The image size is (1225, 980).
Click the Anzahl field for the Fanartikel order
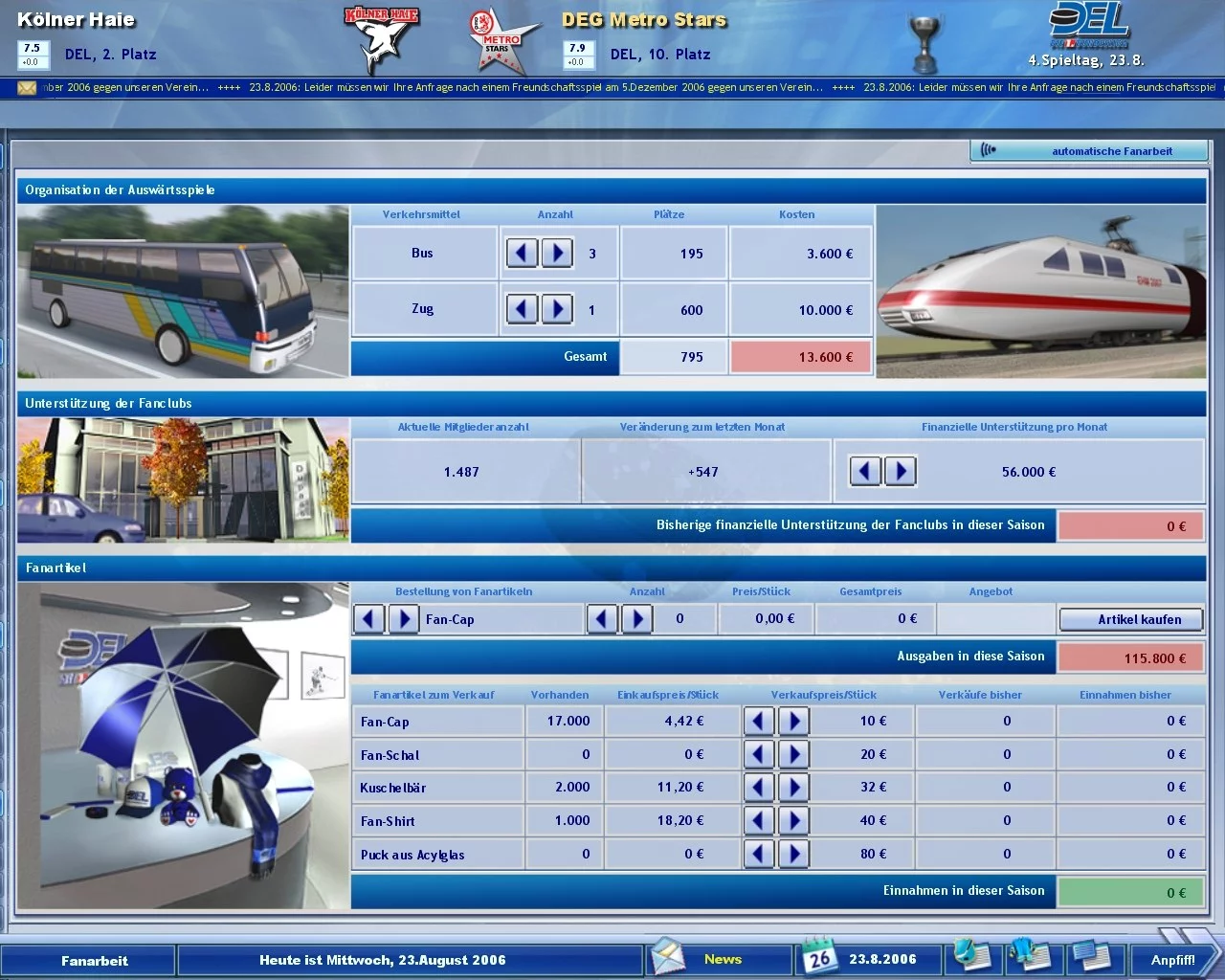(x=680, y=618)
